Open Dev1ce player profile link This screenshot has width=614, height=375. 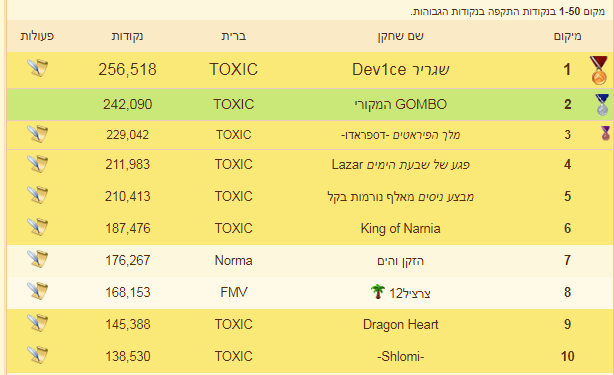coord(401,70)
